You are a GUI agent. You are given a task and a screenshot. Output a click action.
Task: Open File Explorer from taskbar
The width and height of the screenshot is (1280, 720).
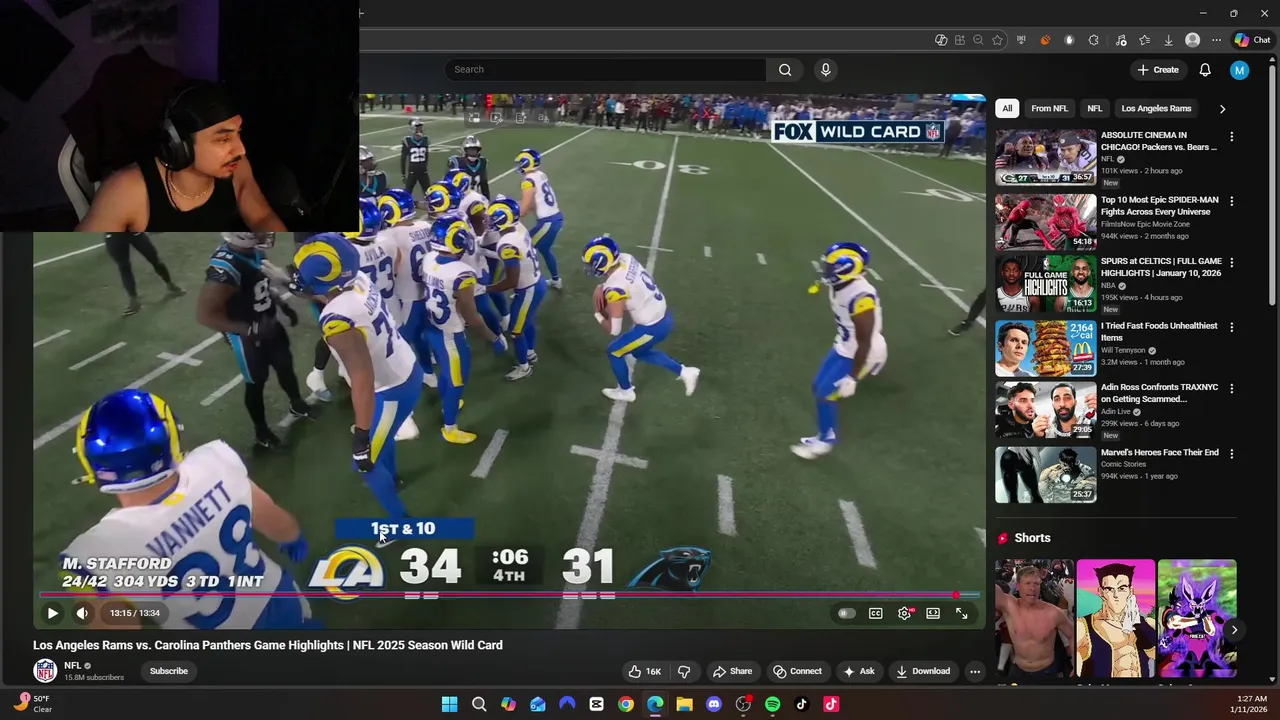(684, 704)
